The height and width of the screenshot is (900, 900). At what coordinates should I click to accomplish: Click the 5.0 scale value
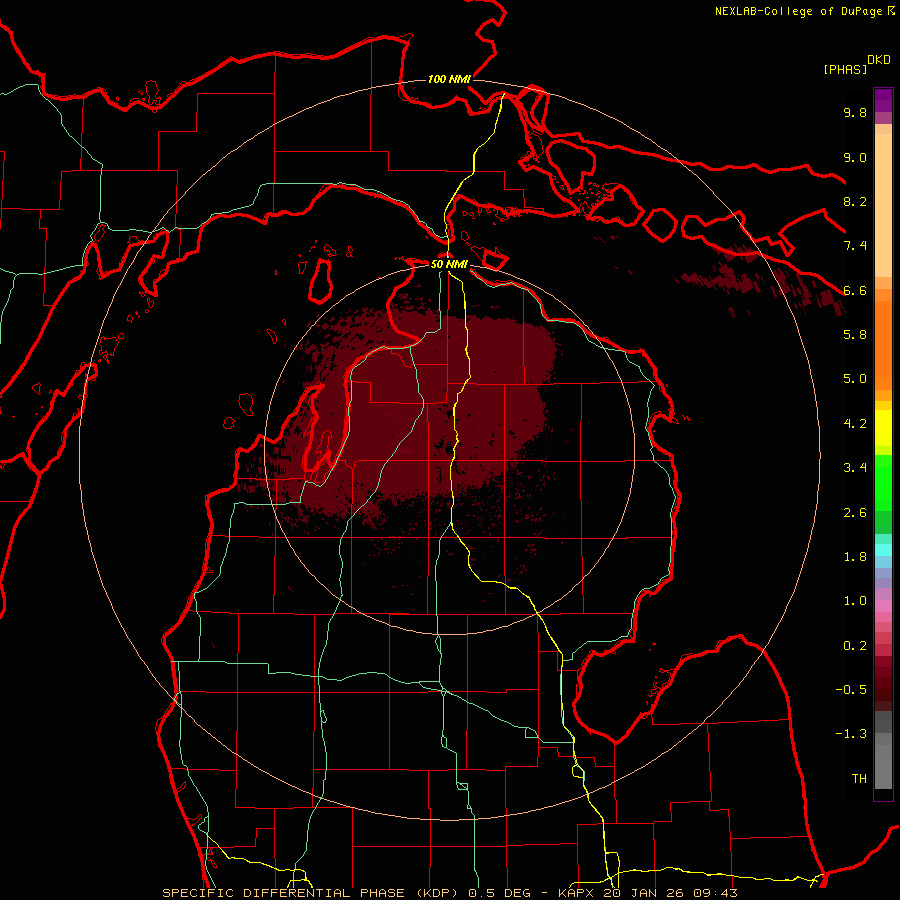coord(855,379)
